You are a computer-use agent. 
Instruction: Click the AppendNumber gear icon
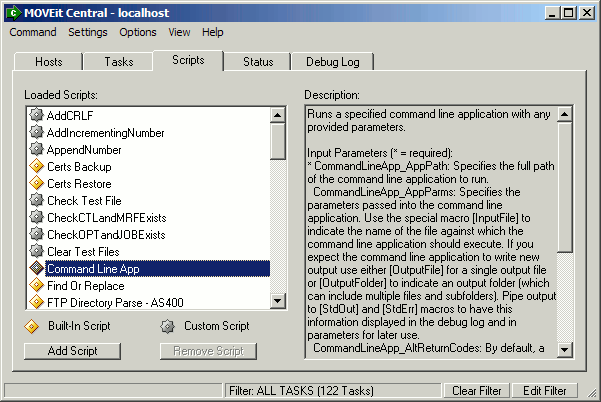[x=36, y=149]
